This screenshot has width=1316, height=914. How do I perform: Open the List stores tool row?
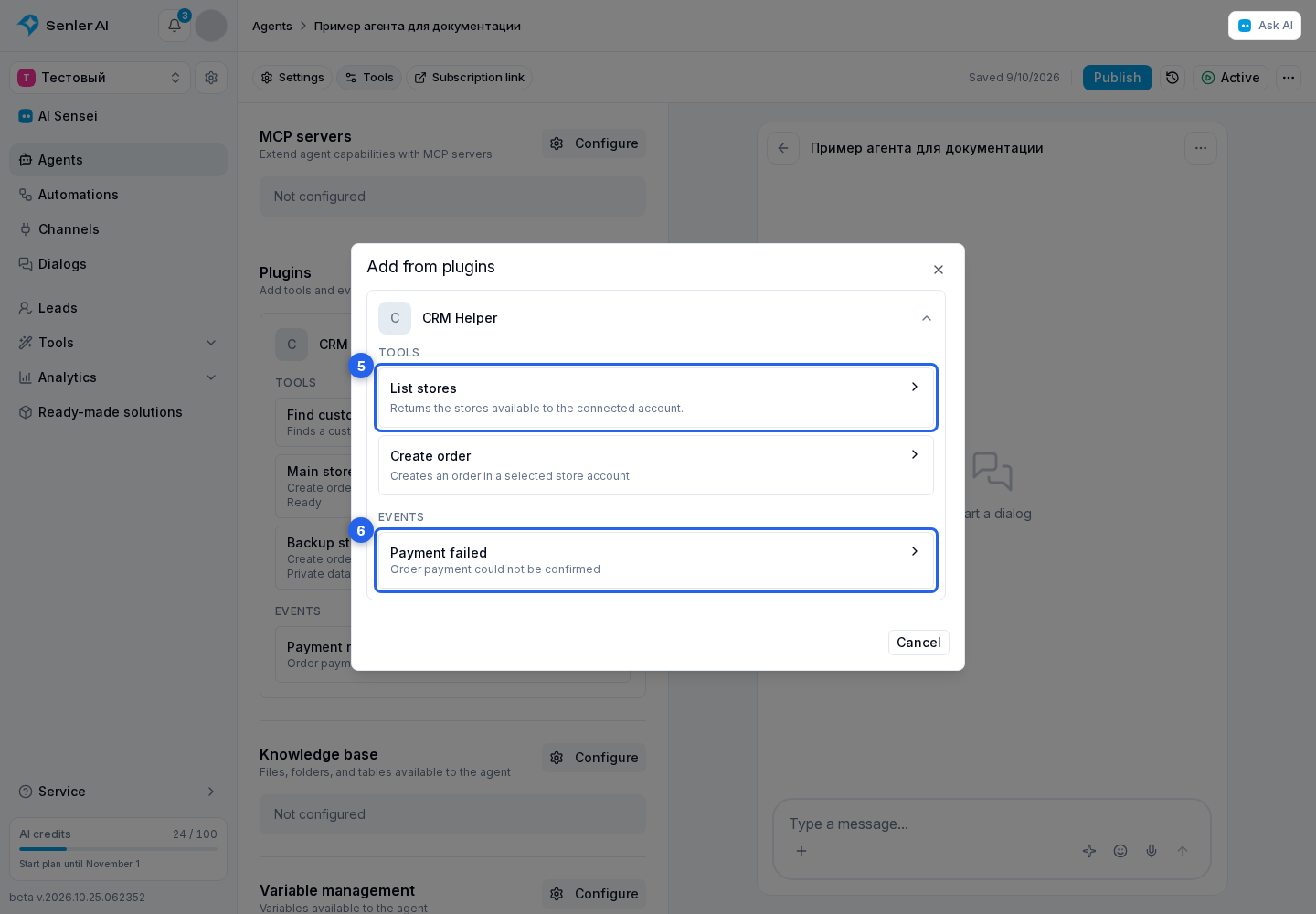656,398
